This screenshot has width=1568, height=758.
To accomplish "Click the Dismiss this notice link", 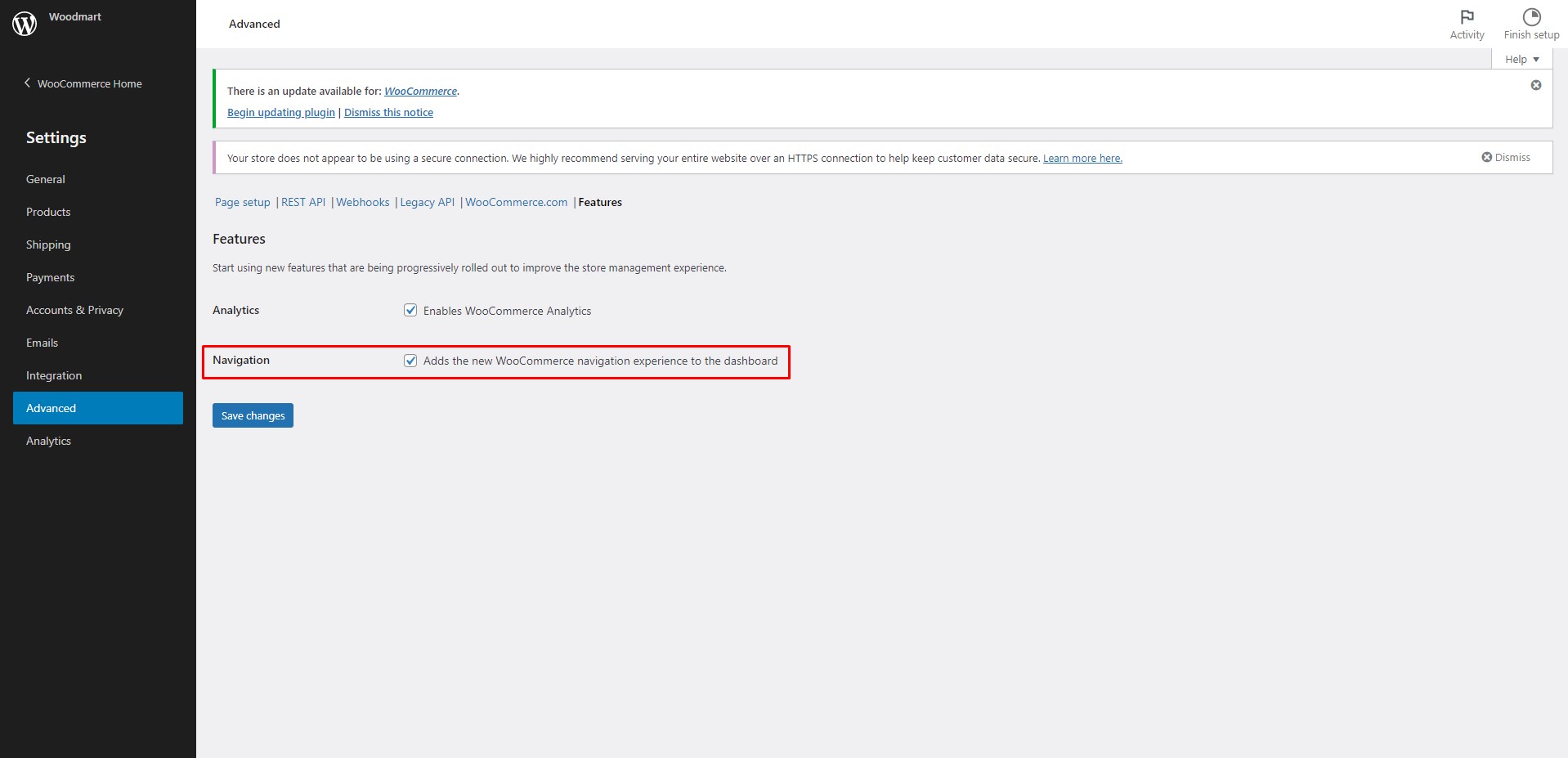I will tap(388, 112).
